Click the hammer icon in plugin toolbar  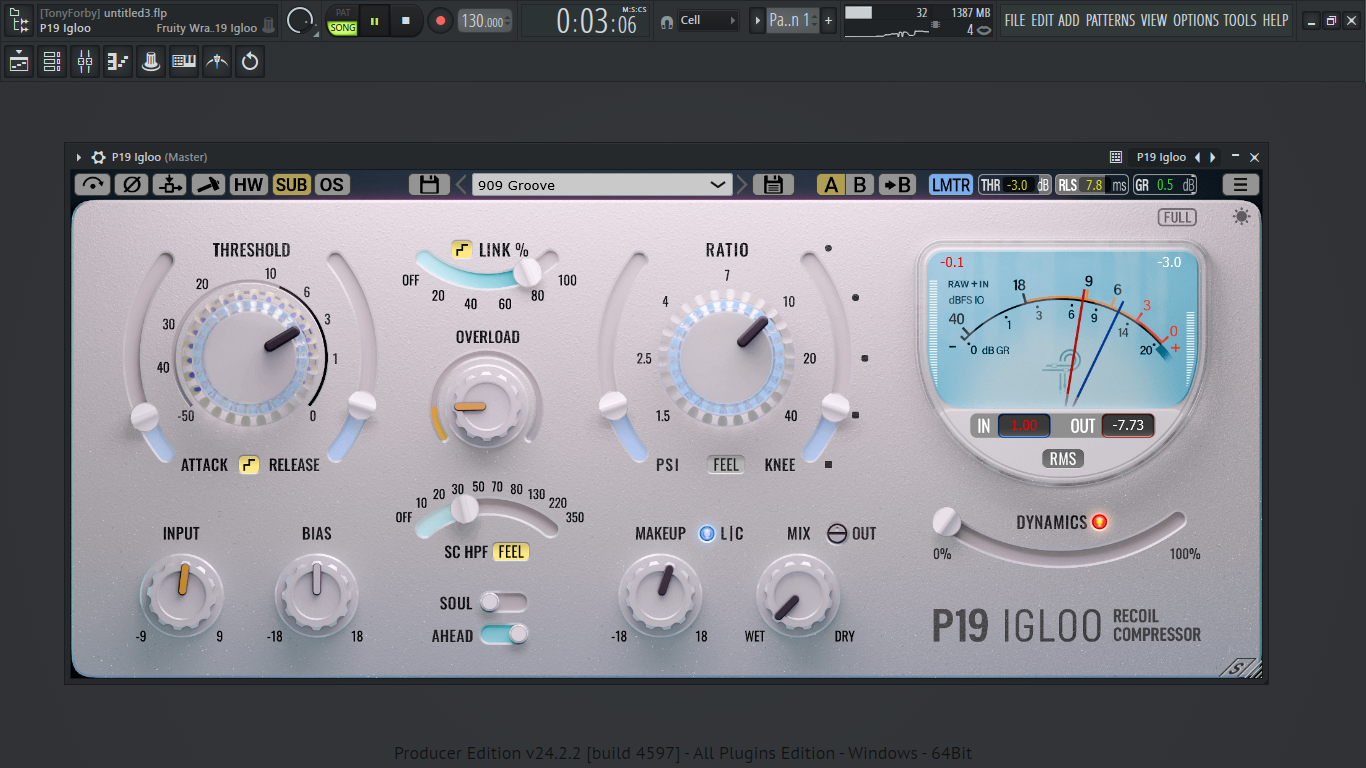point(208,185)
